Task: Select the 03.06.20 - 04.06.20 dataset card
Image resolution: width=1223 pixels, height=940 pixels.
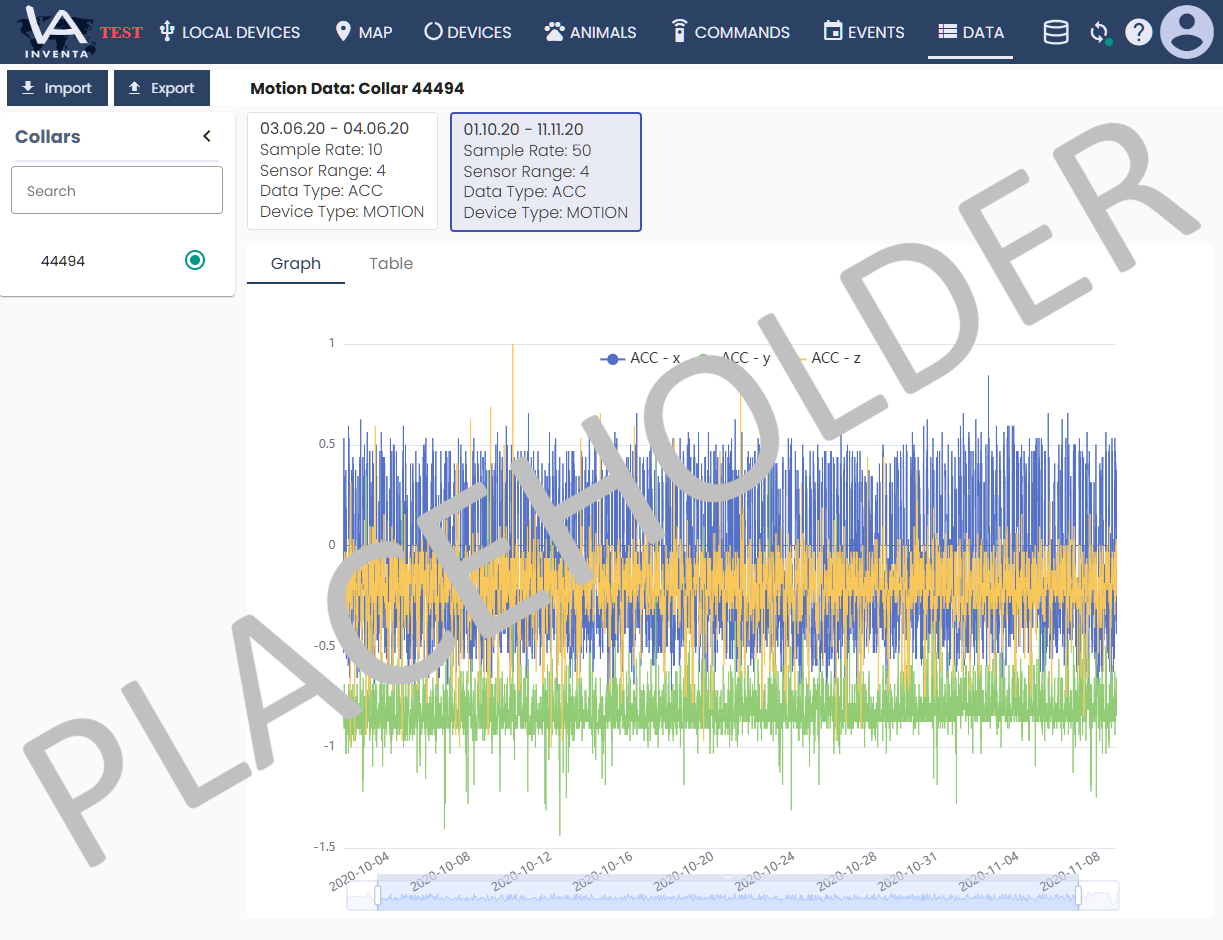Action: pos(342,170)
